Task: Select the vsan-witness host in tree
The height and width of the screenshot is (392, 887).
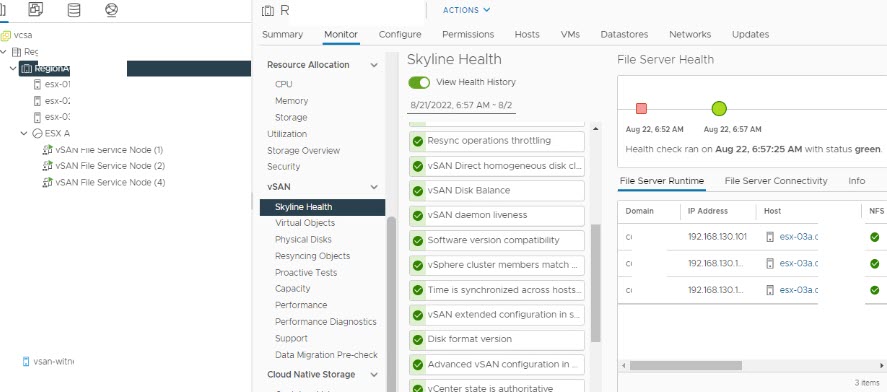Action: tap(48, 361)
